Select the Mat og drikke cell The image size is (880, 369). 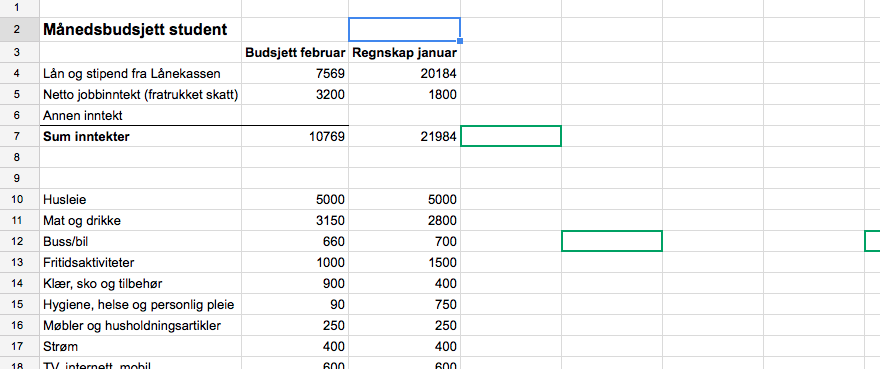[140, 220]
